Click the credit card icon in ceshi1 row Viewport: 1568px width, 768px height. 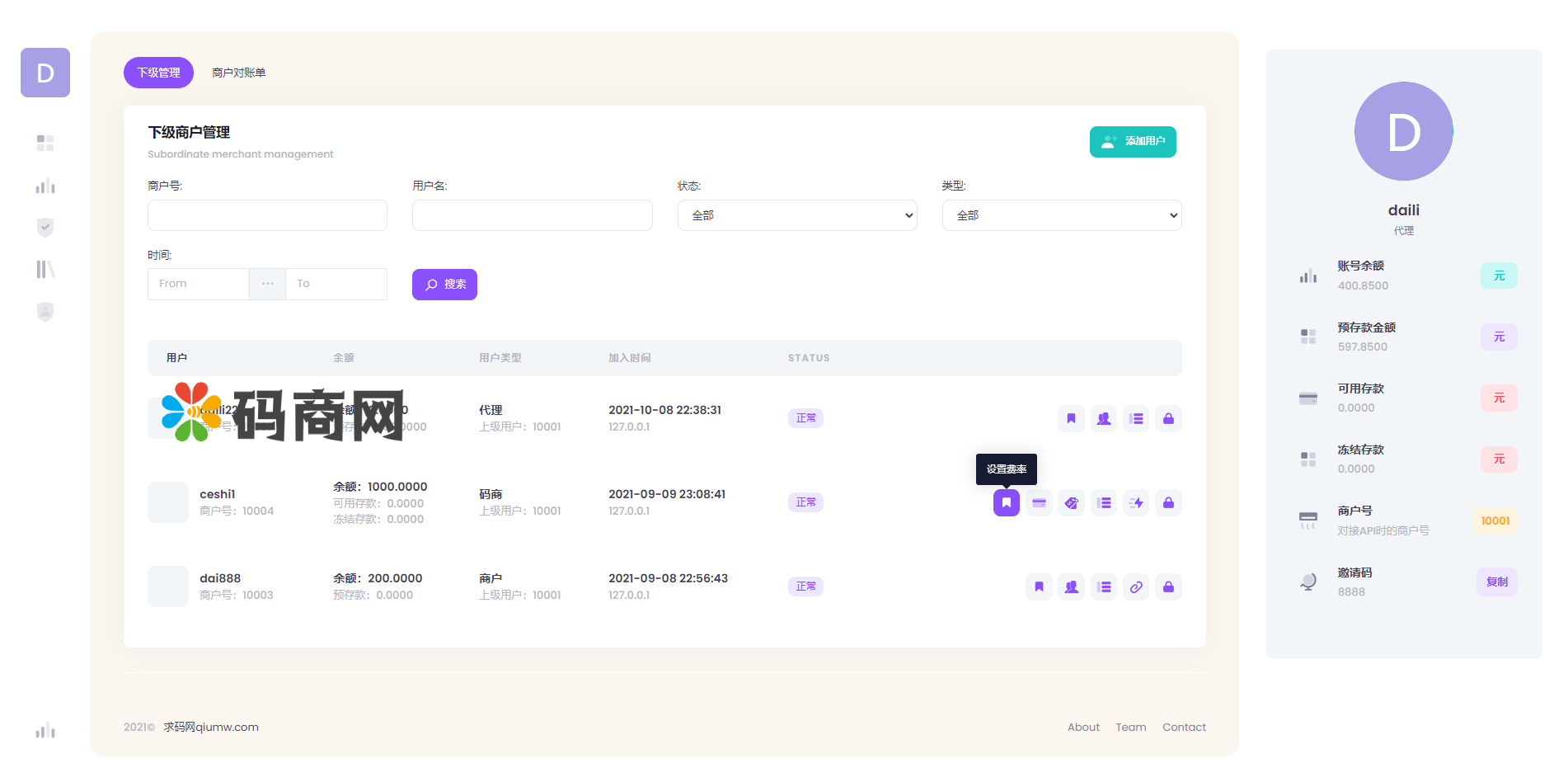(x=1039, y=502)
